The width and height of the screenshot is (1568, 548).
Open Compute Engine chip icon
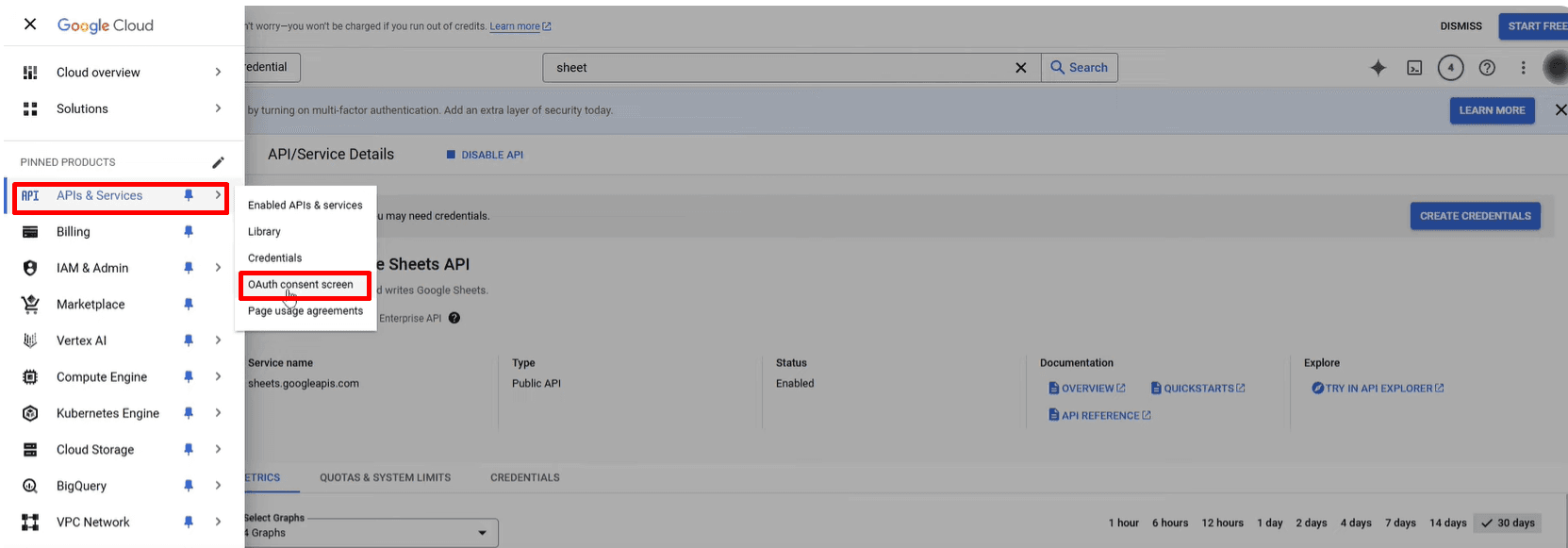pyautogui.click(x=30, y=377)
